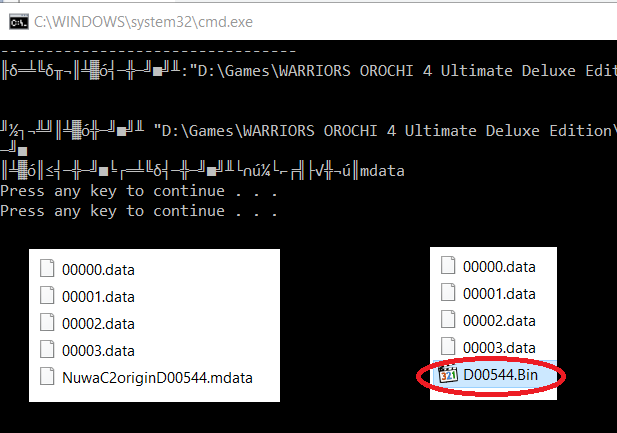This screenshot has width=617, height=433.
Task: Click the 00002.data name in right list
Action: [499, 321]
